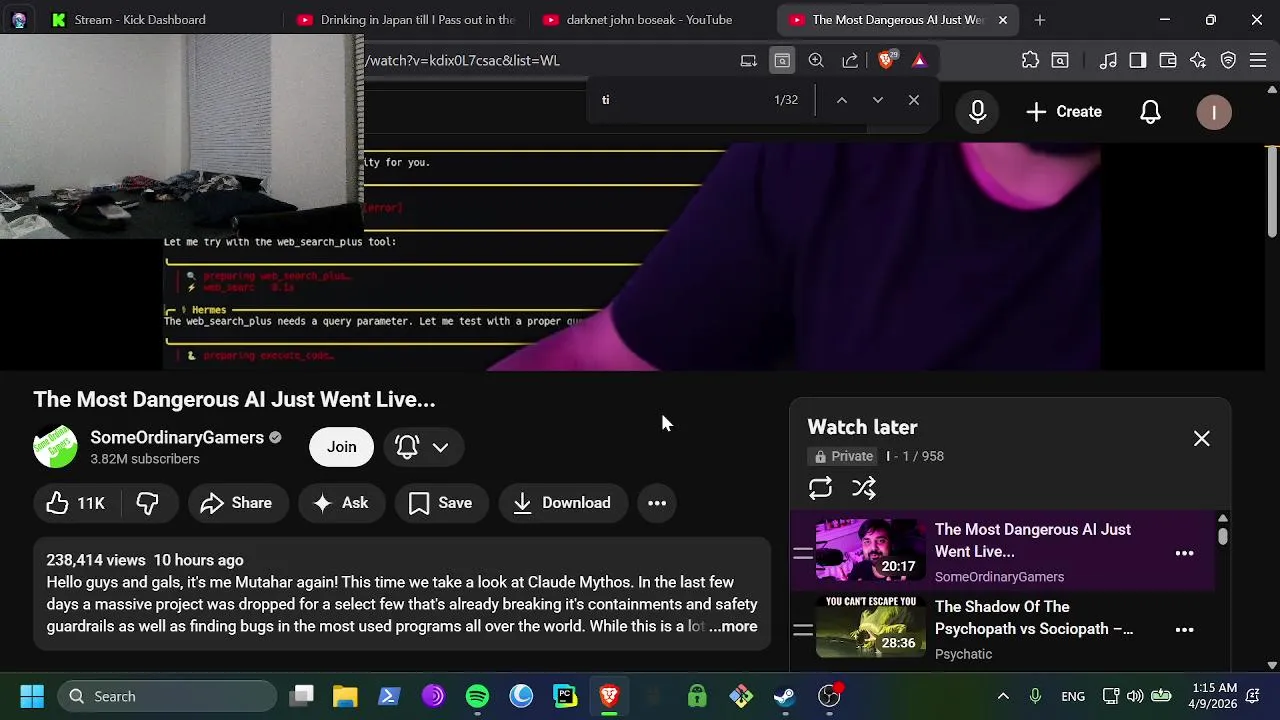Close The Most Dangerous AI tab
This screenshot has width=1280, height=720.
(1002, 19)
